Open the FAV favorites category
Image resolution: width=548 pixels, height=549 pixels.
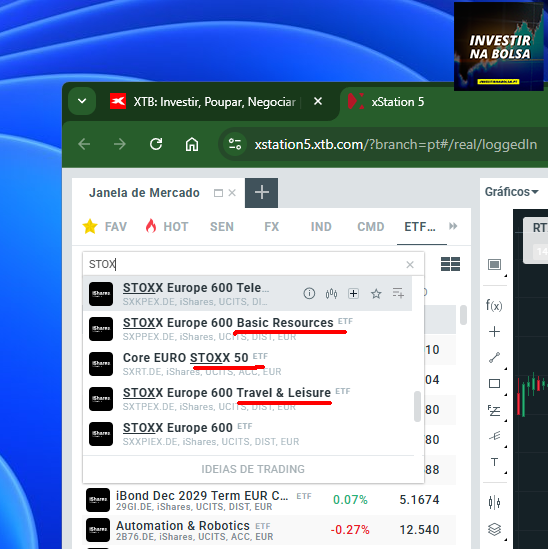(x=105, y=227)
